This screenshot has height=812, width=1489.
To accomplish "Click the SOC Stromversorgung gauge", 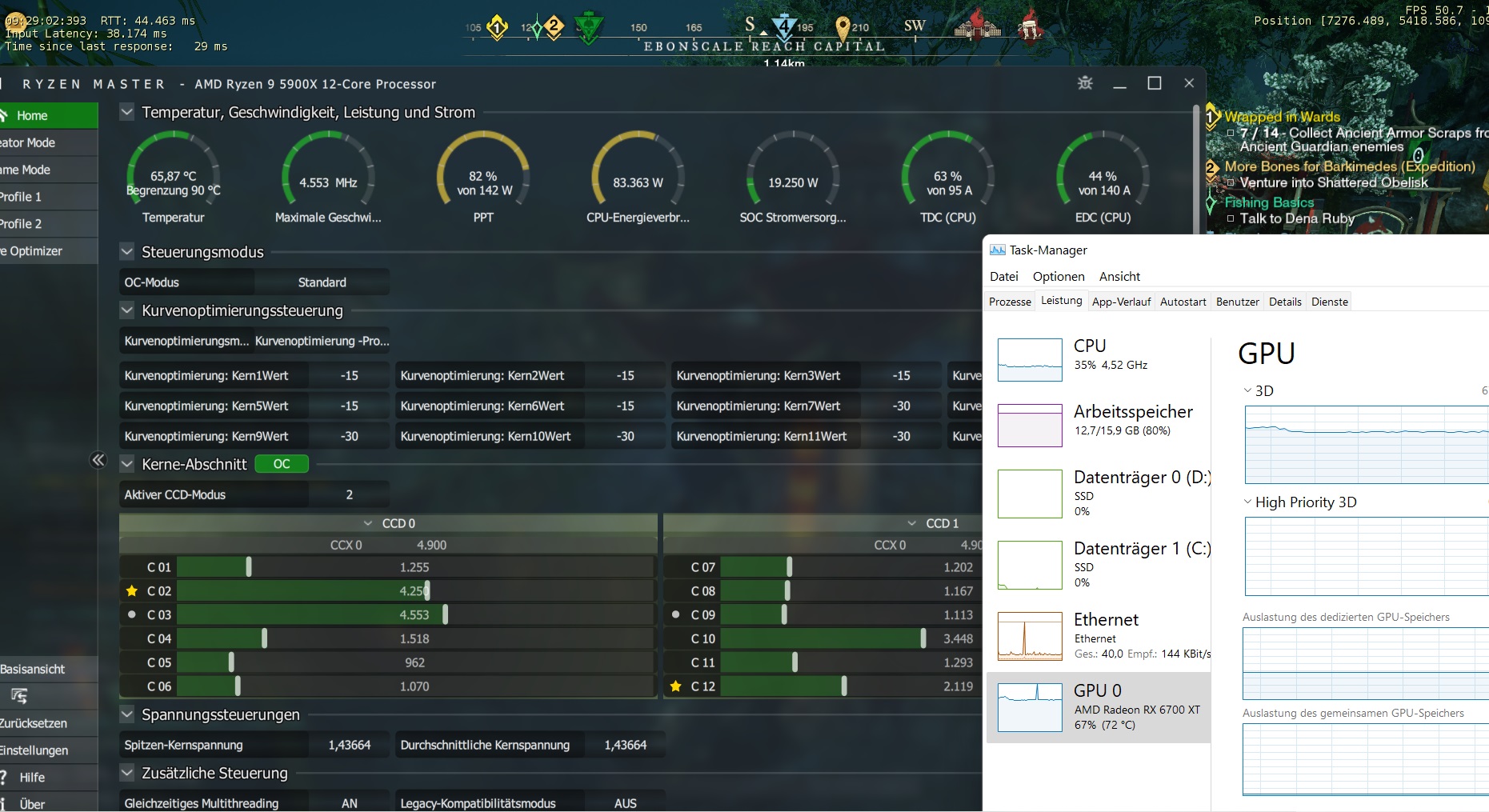I will [793, 171].
